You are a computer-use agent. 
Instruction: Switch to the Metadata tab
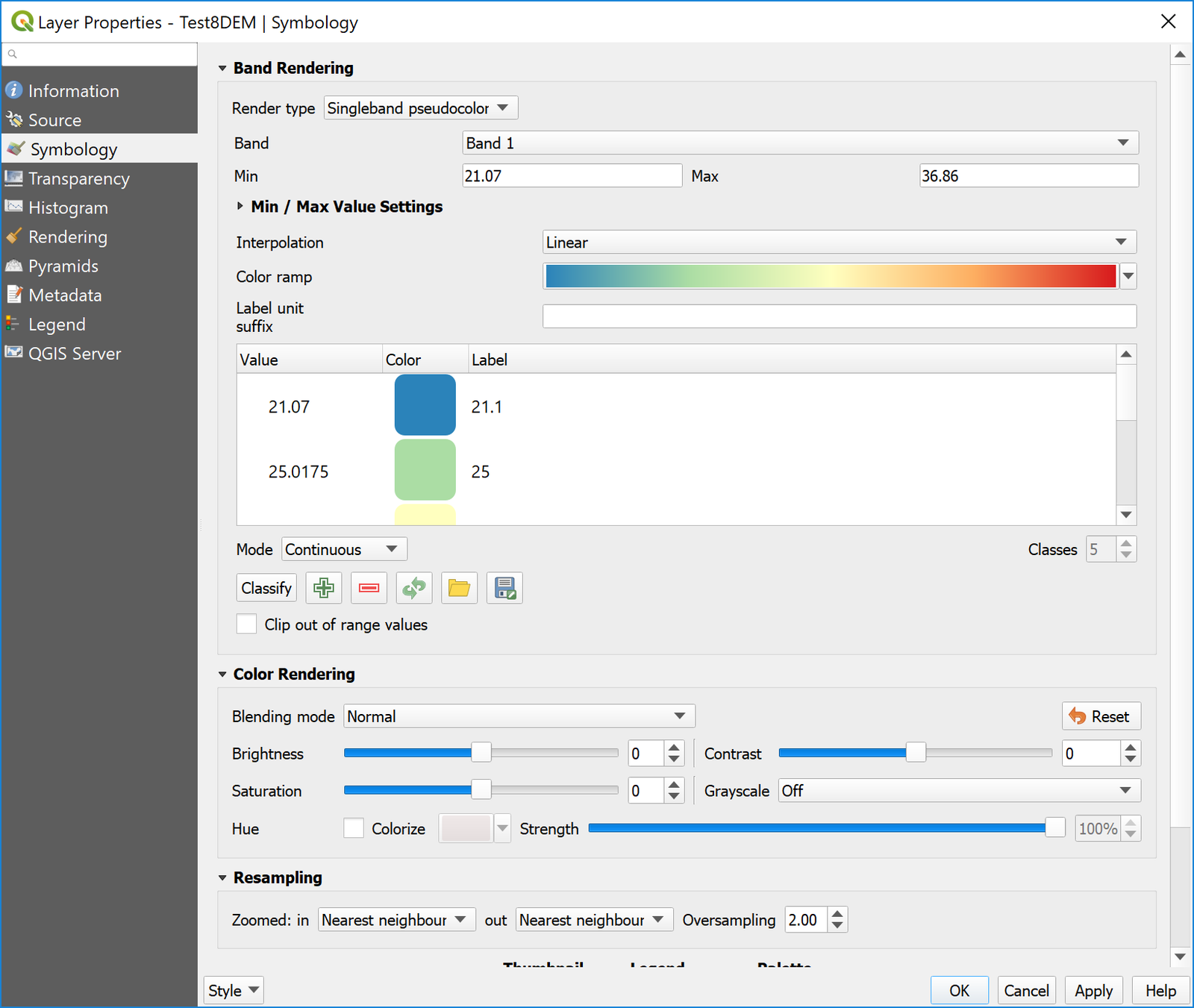point(65,295)
